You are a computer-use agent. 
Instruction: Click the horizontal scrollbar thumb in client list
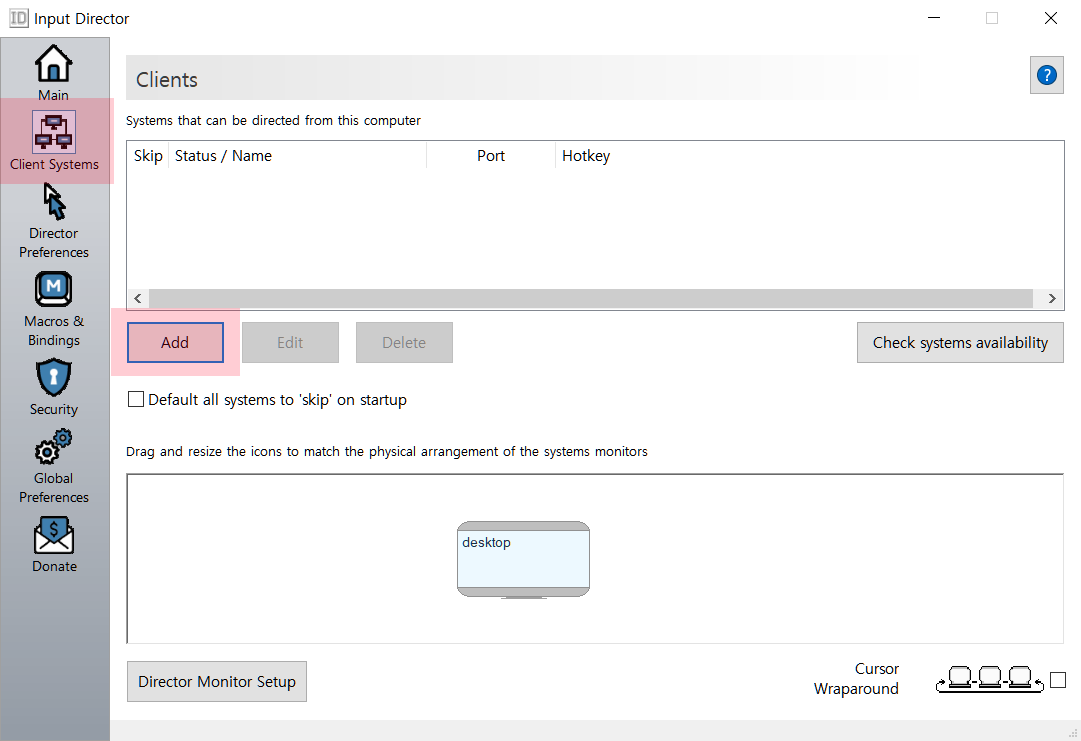coord(591,298)
